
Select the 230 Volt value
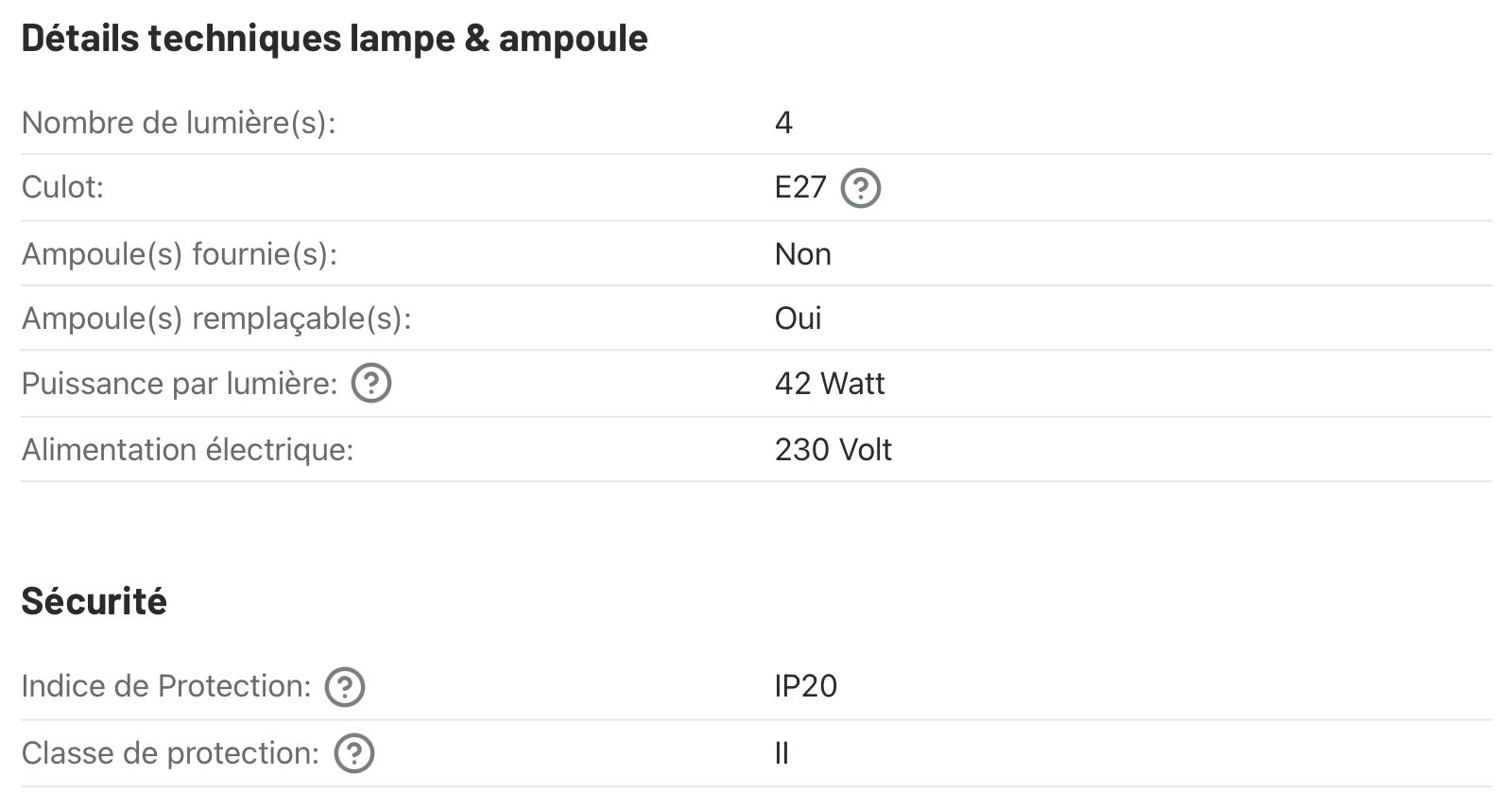click(833, 450)
